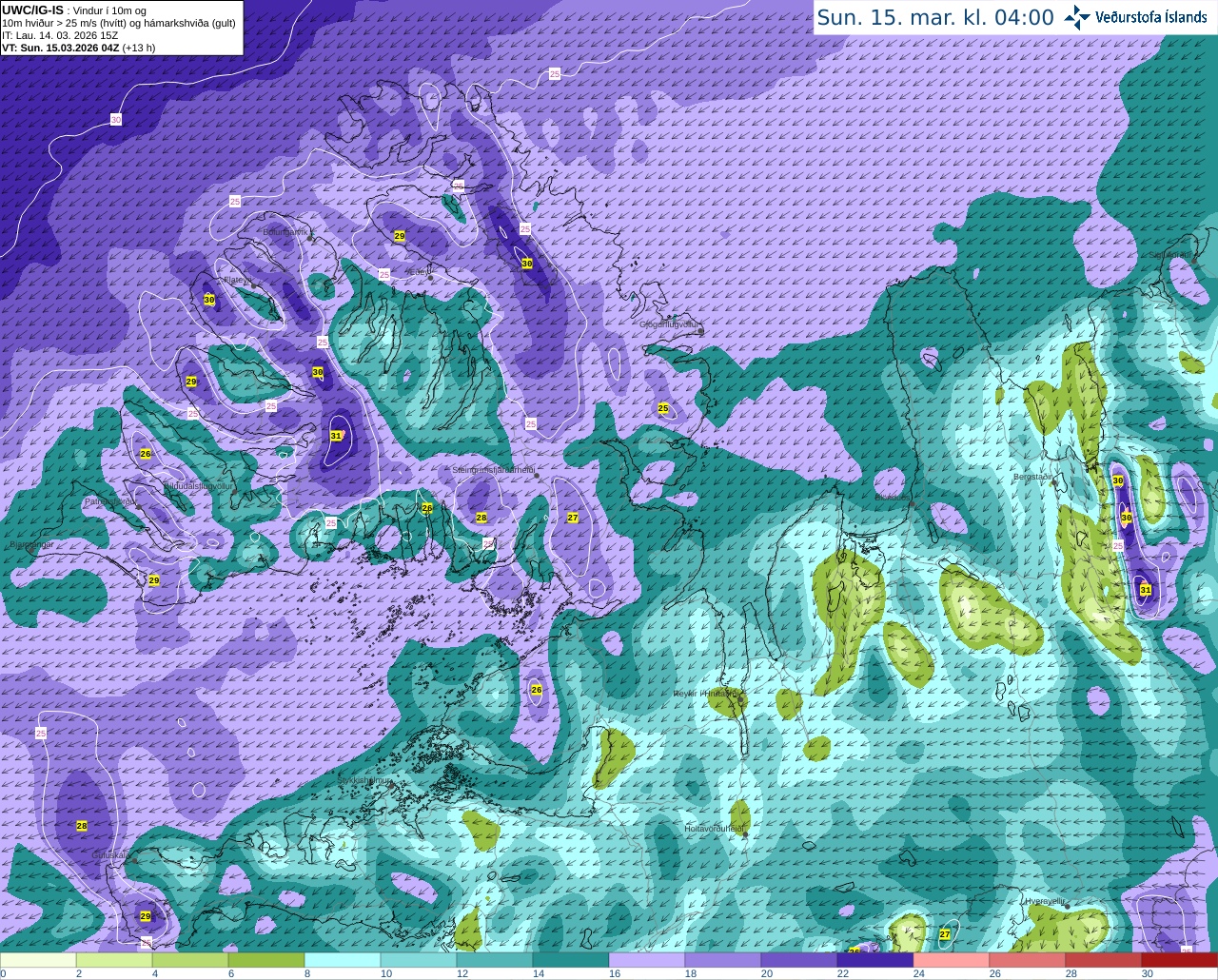Click the Bergstaðir station label

click(x=1034, y=476)
